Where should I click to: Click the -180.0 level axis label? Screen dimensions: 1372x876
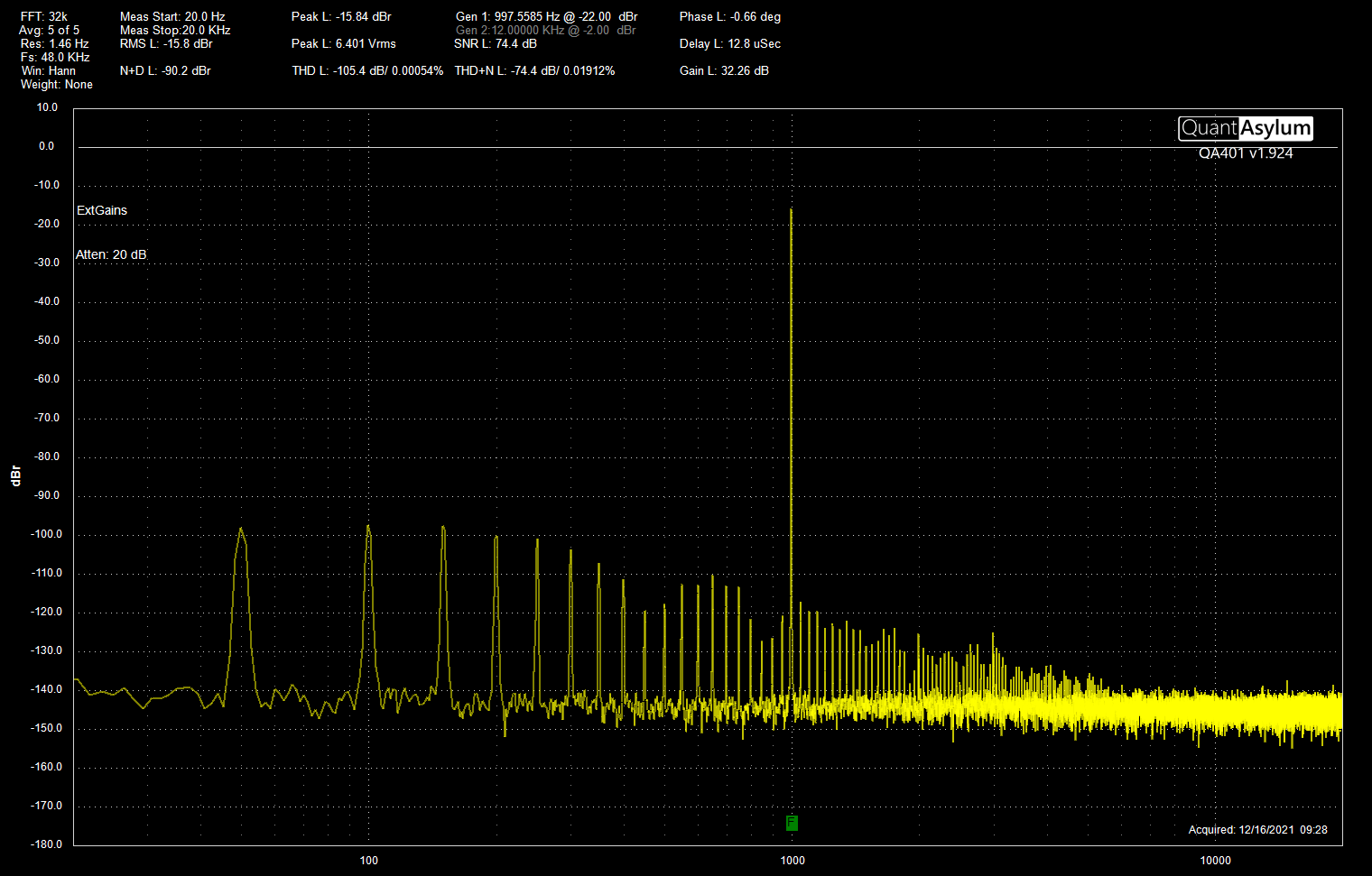coord(46,844)
